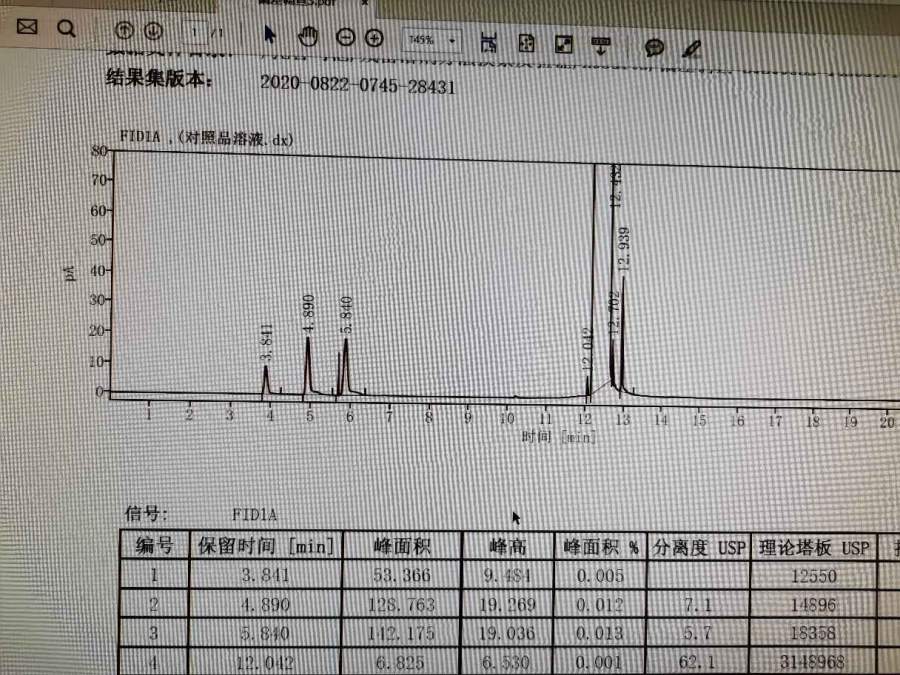Click the fit-width page icon
The image size is (900, 675).
point(489,42)
